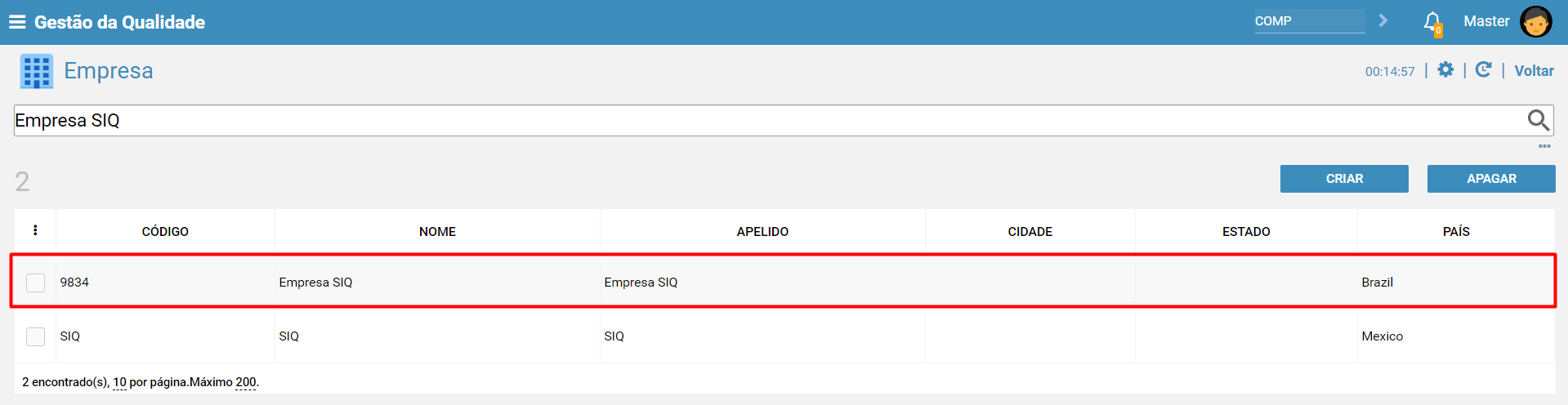Click the Gestão da Qualidade title
The image size is (1568, 405).
[119, 22]
